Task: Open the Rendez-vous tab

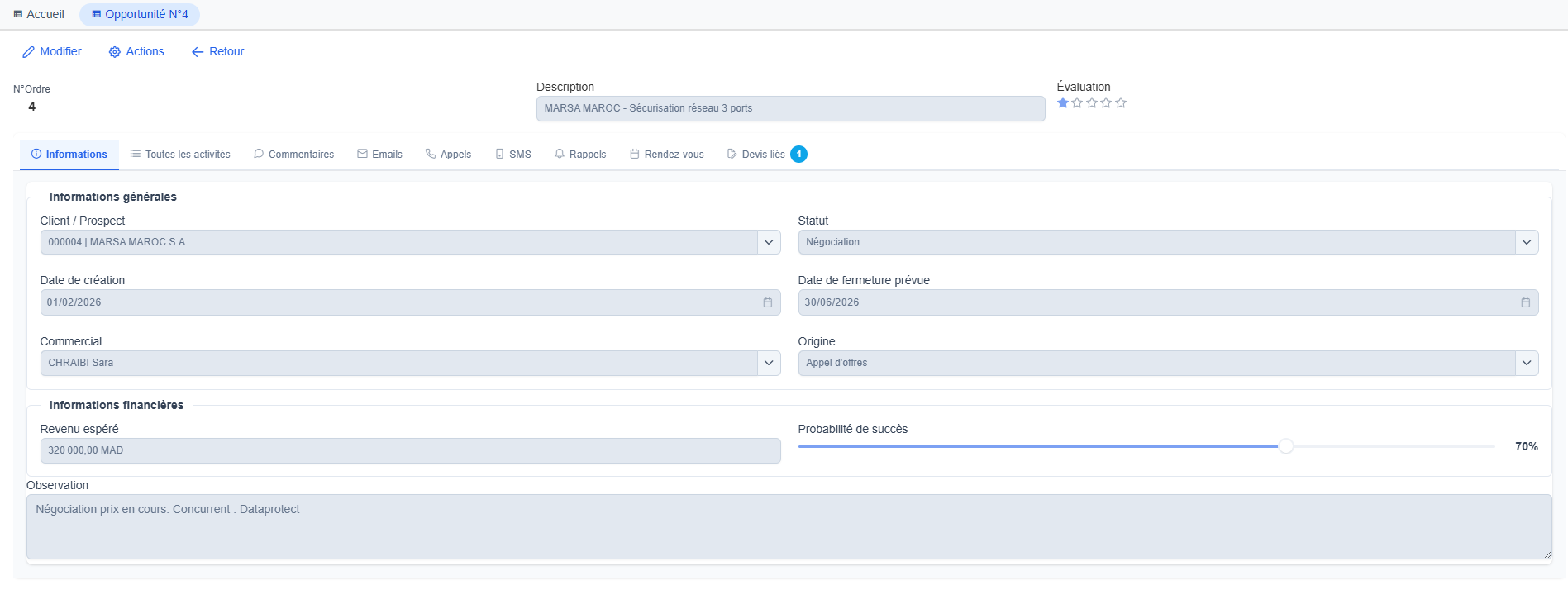Action: pos(667,155)
